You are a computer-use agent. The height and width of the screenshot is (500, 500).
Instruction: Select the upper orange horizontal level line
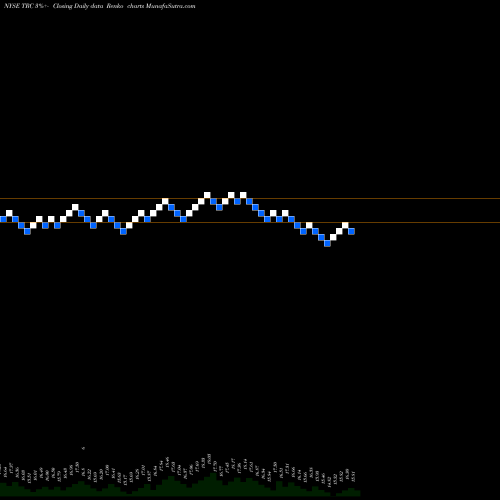[x=250, y=199]
